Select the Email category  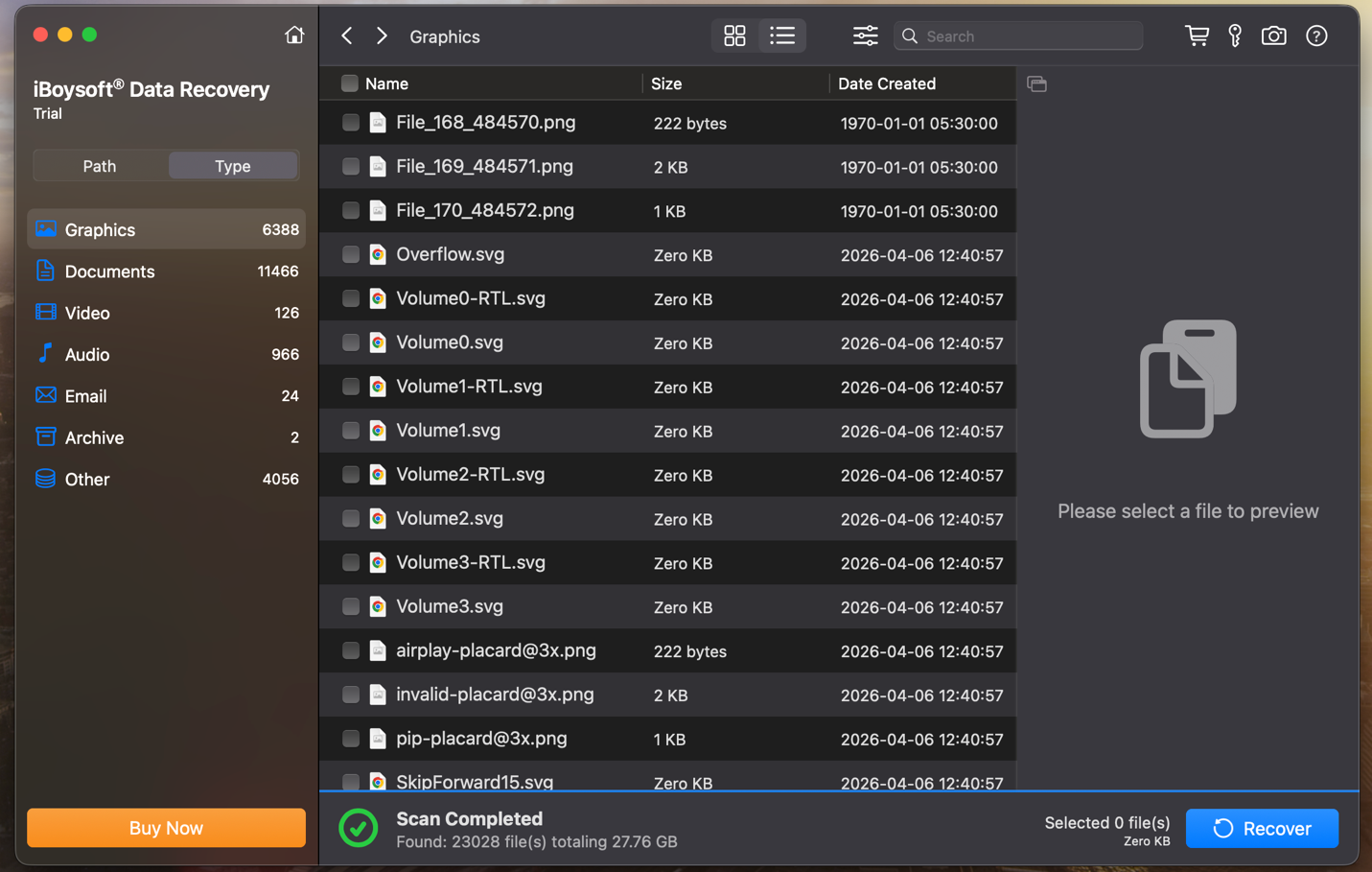[167, 396]
